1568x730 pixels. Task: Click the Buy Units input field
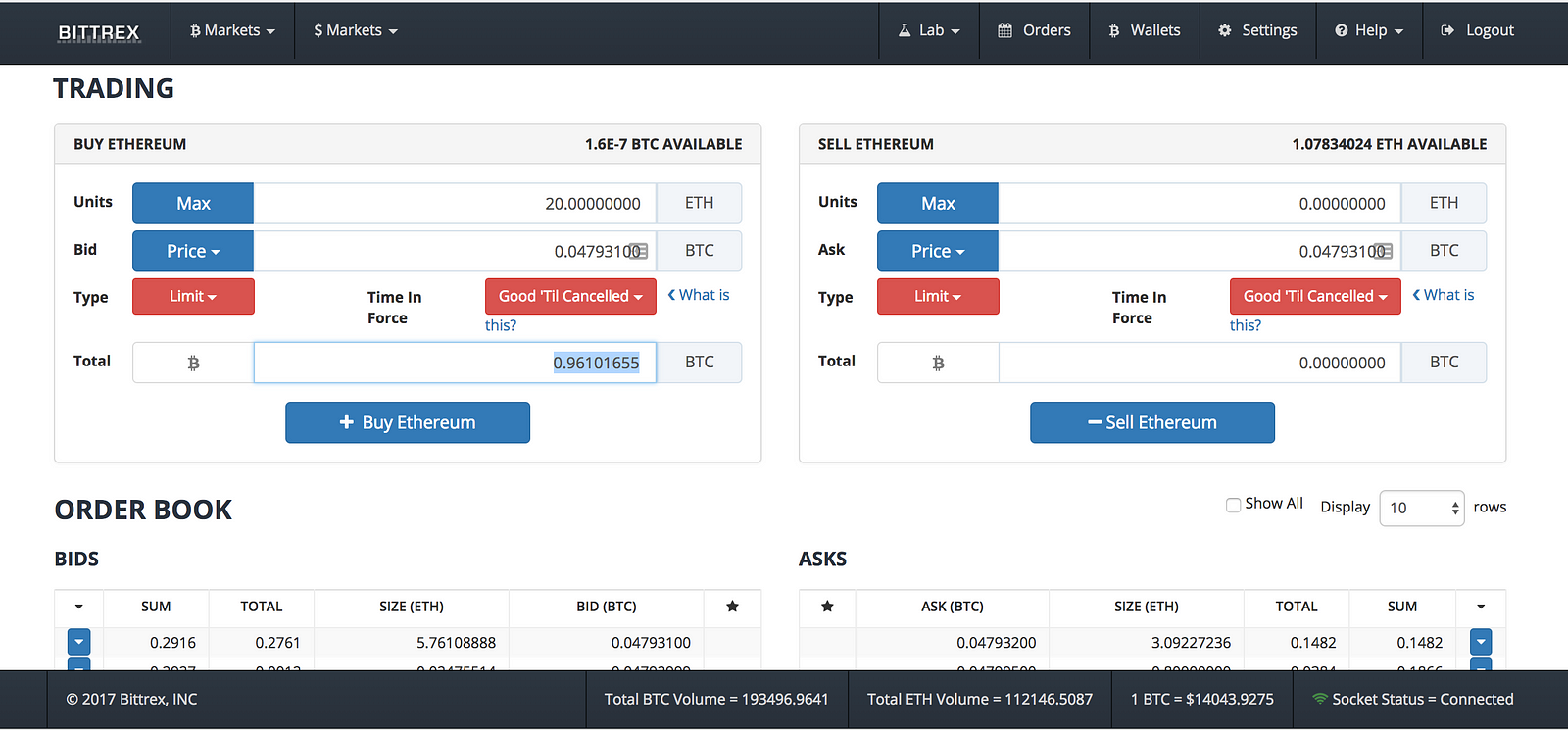click(455, 203)
